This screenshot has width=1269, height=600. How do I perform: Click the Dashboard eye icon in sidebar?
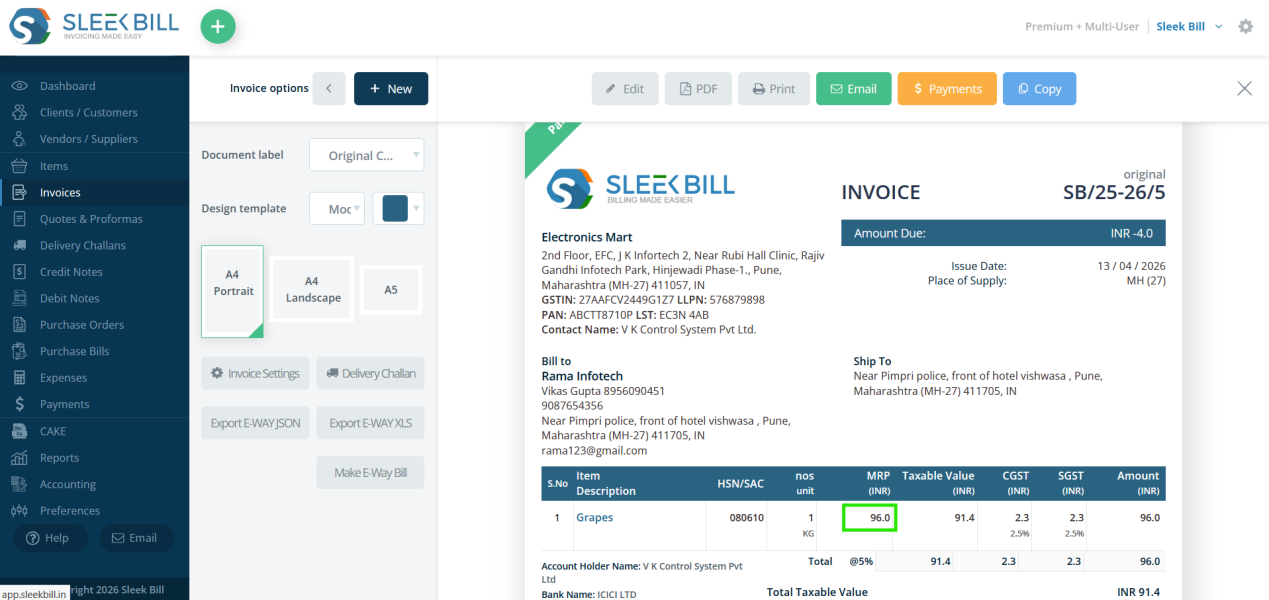pyautogui.click(x=19, y=86)
